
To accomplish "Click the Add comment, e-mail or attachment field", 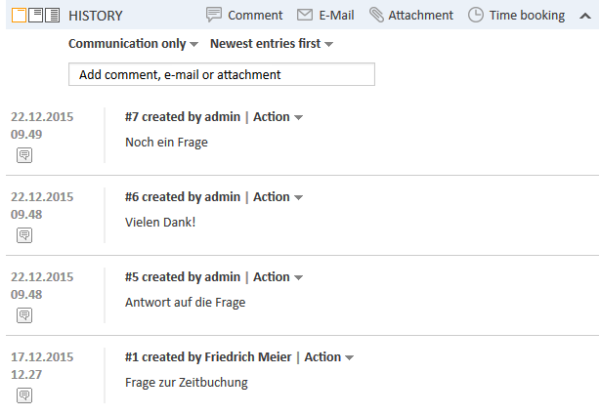I will click(x=221, y=75).
